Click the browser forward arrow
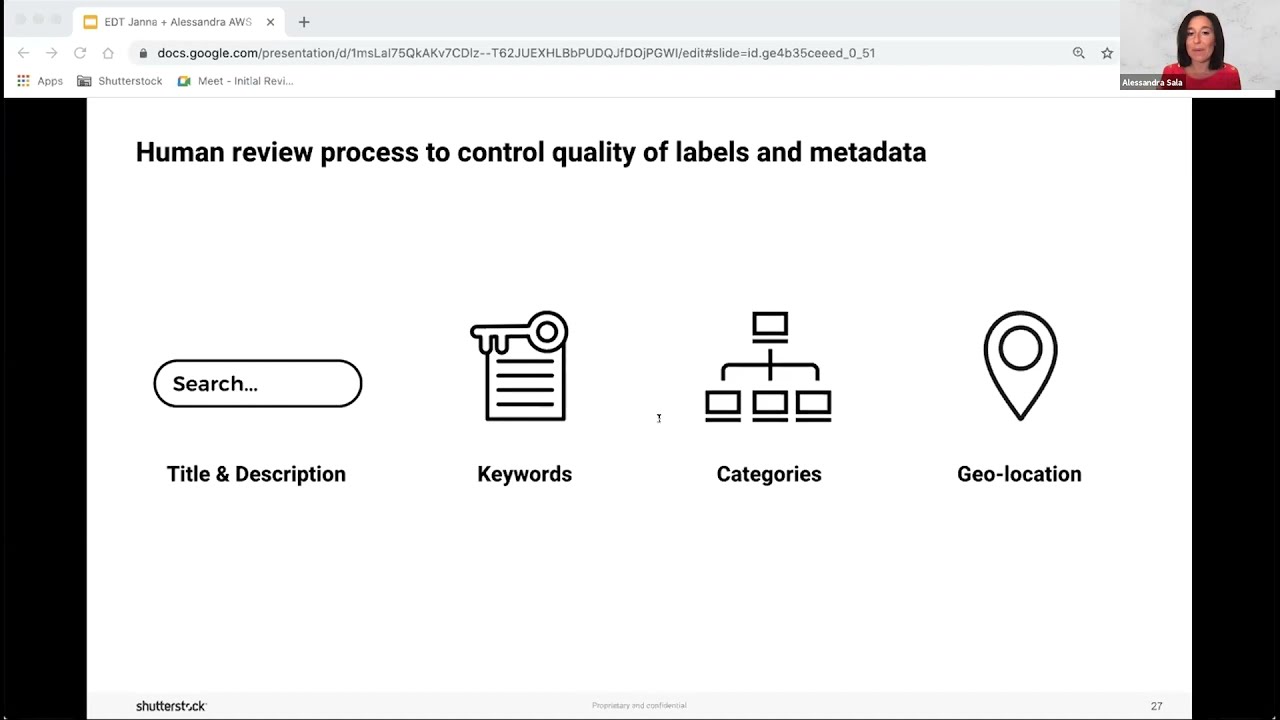This screenshot has height=720, width=1280. (51, 53)
